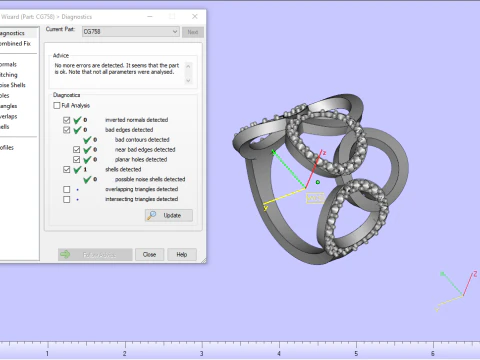Image resolution: width=480 pixels, height=360 pixels.
Task: Enable intersecting triangles detected checkbox
Action: tap(67, 199)
